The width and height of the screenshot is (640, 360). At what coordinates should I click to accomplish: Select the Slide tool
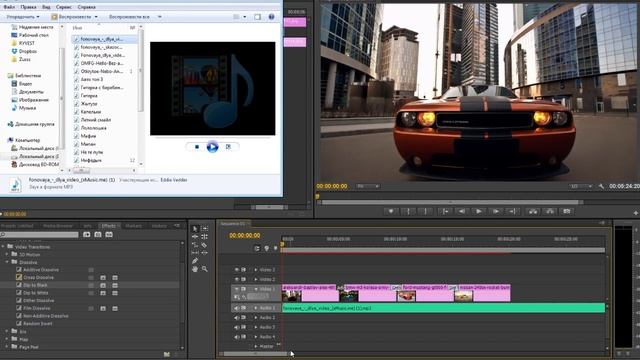[x=204, y=253]
